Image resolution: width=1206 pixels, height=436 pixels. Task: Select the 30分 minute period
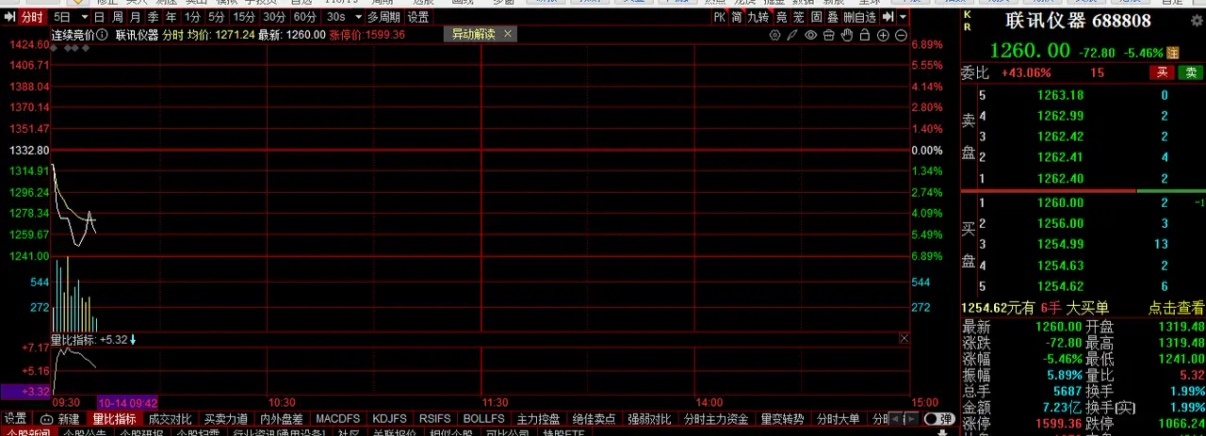274,17
